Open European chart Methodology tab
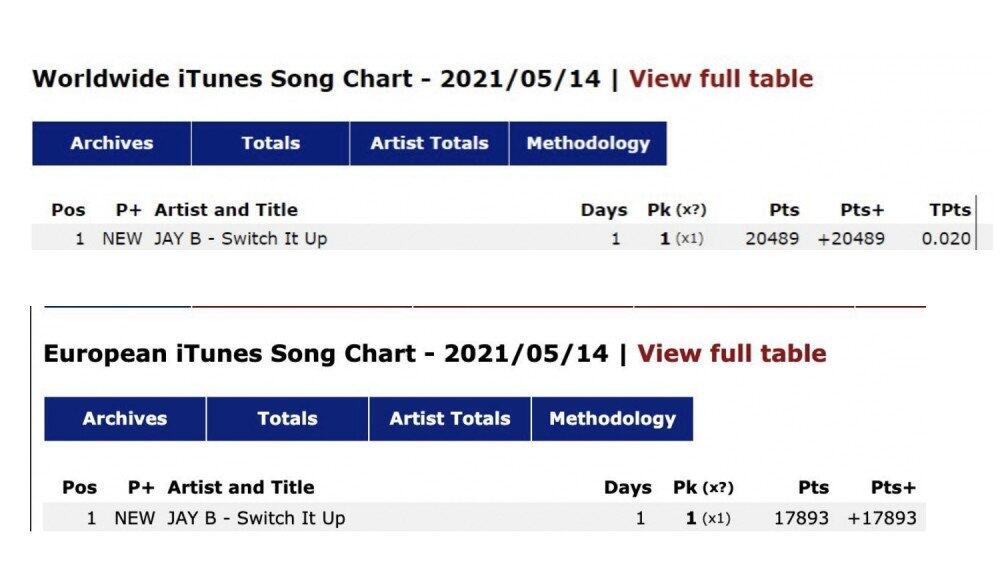This screenshot has width=1000, height=562. [x=612, y=418]
